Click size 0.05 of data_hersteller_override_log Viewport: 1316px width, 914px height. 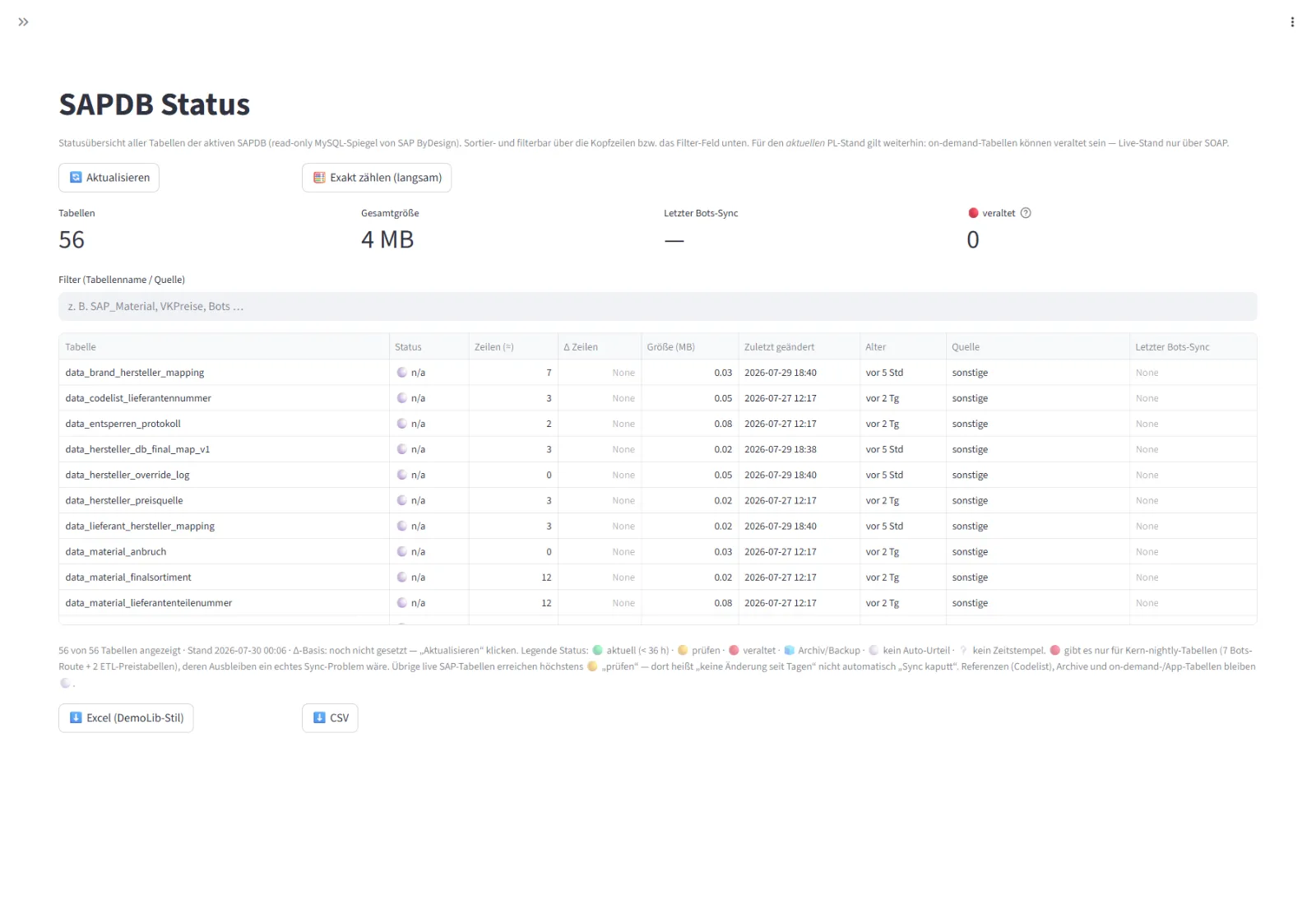tap(689, 475)
